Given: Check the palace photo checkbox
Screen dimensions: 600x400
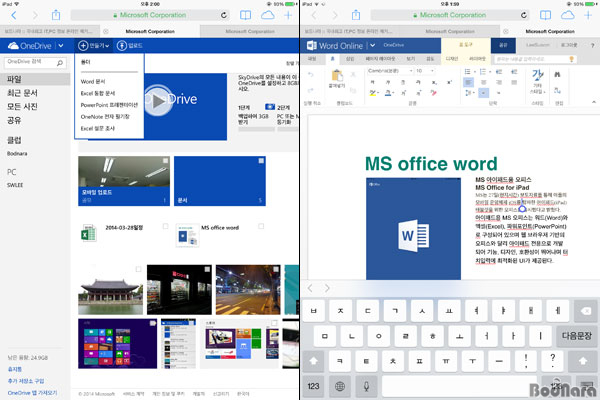Looking at the screenshot, I should pyautogui.click(x=139, y=269).
